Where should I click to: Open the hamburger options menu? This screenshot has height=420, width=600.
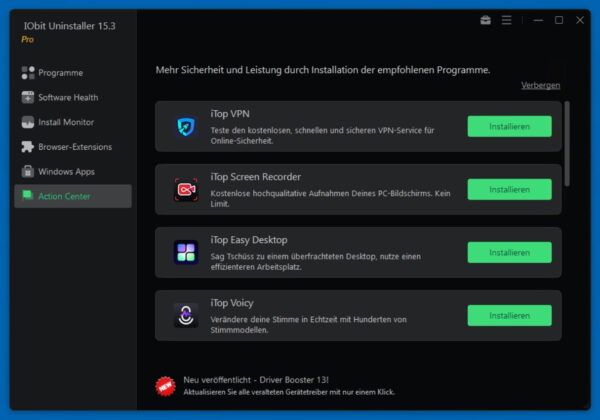[x=506, y=20]
